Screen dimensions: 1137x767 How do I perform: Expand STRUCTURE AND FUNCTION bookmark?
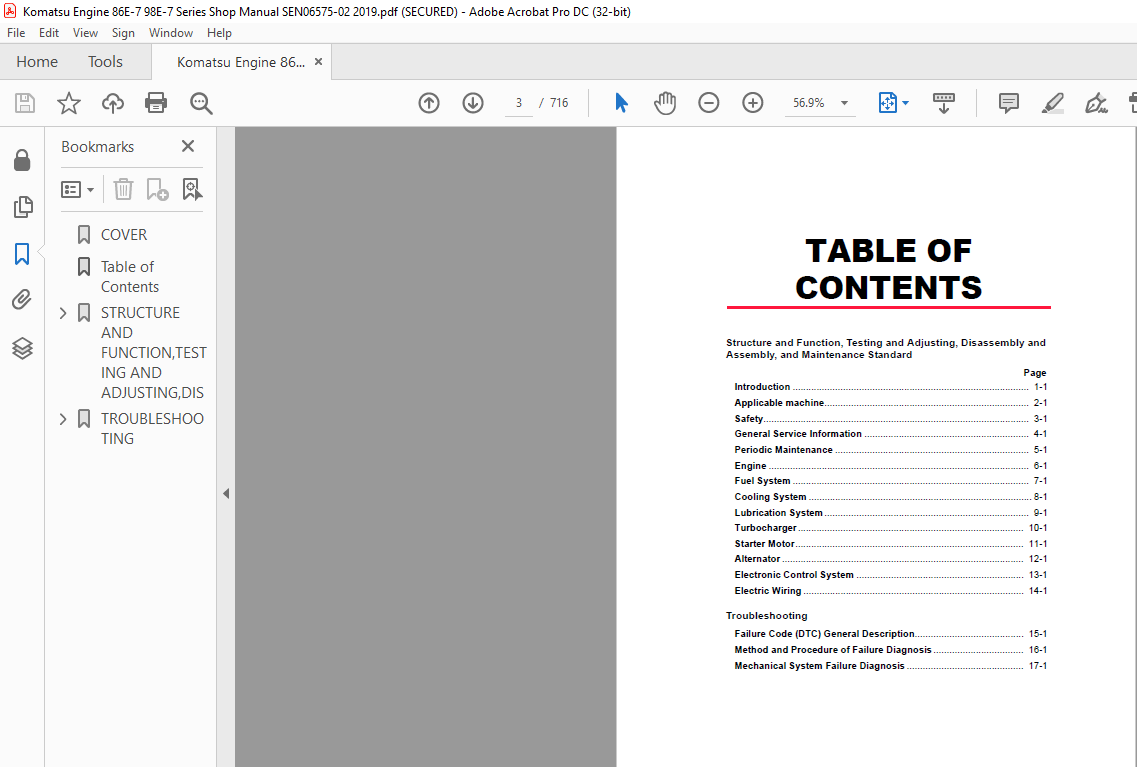point(63,313)
